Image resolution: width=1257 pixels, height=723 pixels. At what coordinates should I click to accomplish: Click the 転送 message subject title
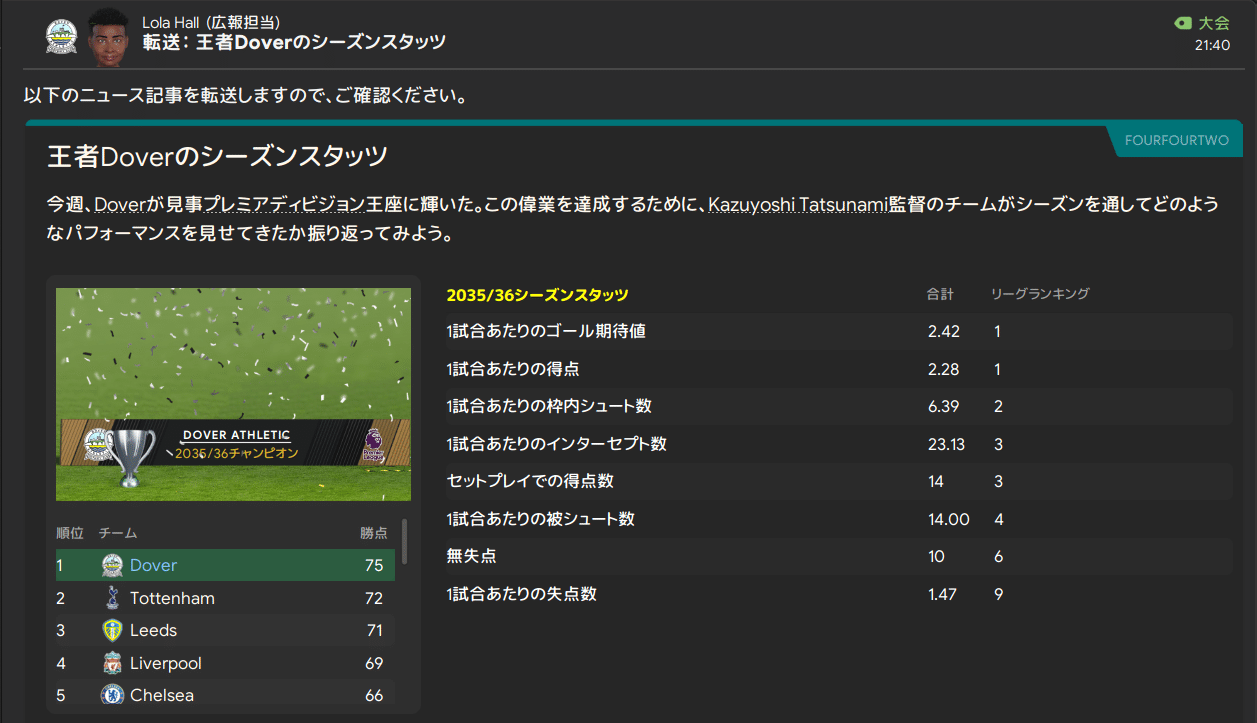294,42
